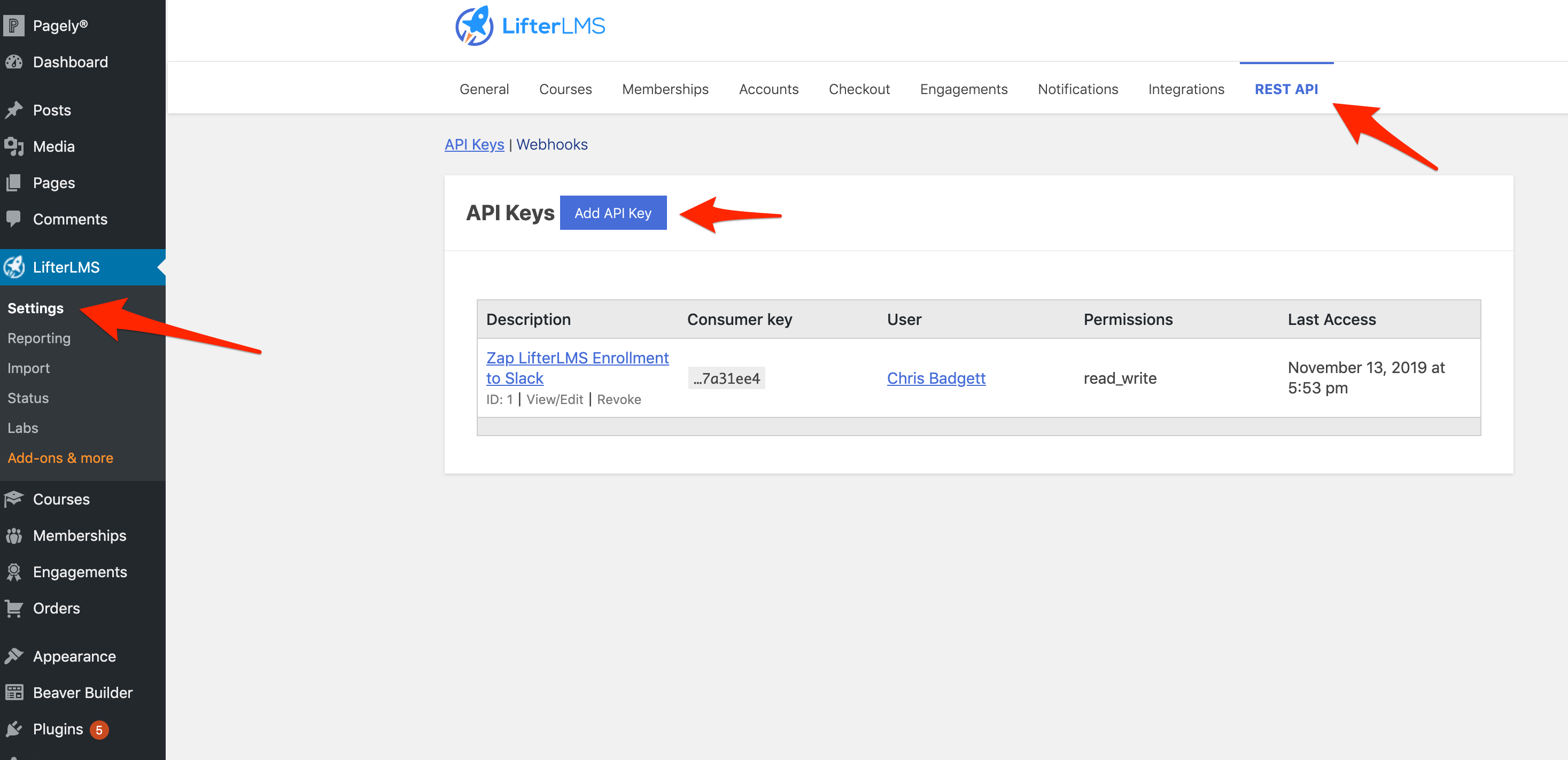The width and height of the screenshot is (1568, 760).
Task: Open the API Keys sub-section link
Action: (x=474, y=144)
